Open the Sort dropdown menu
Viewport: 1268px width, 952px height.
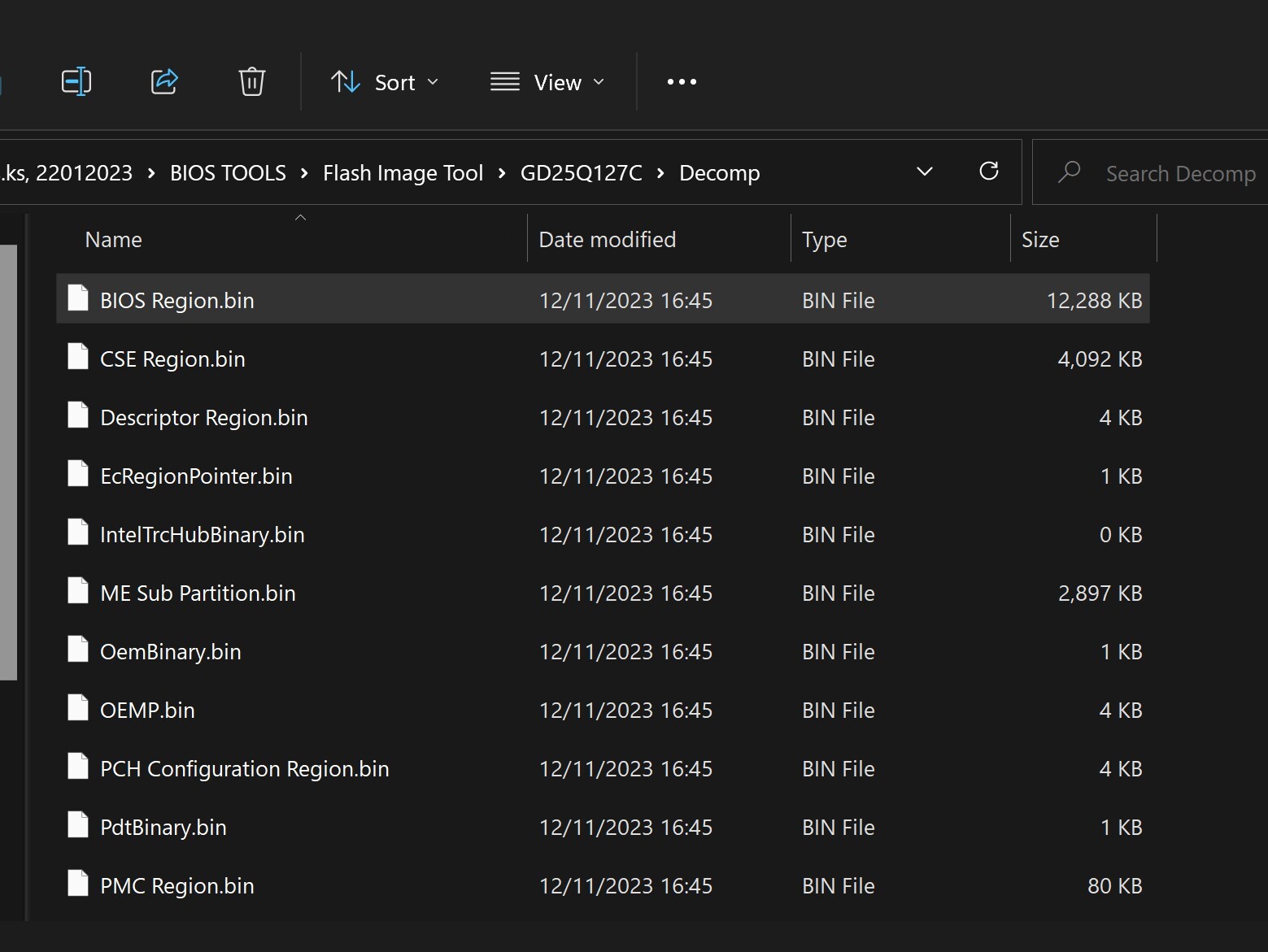click(385, 82)
